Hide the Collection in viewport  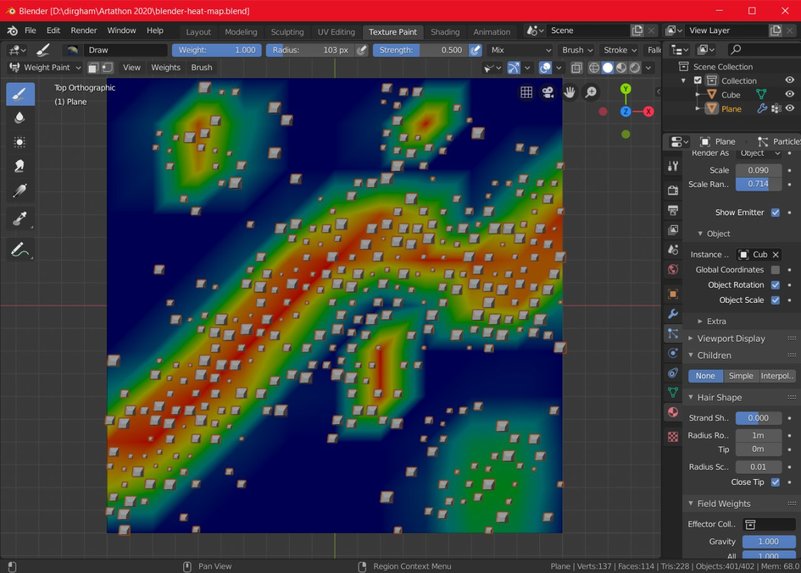point(789,80)
